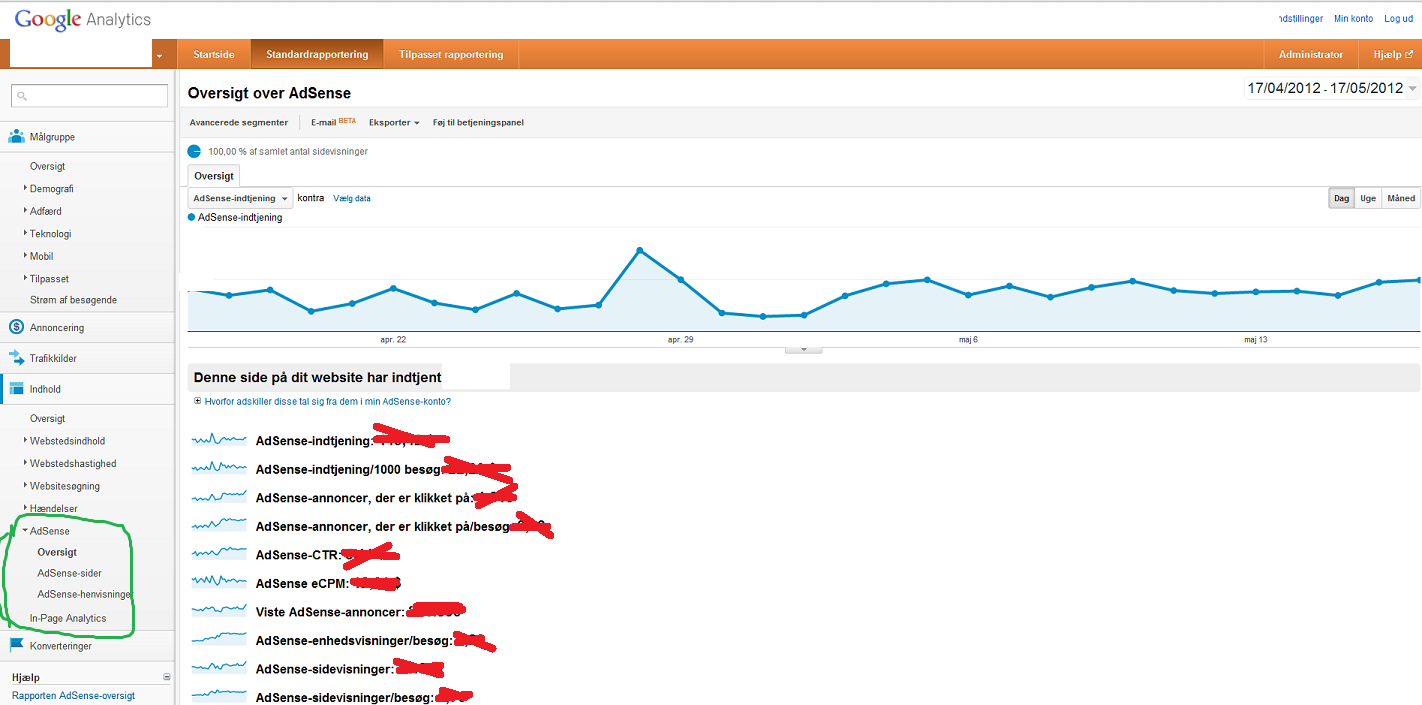This screenshot has width=1422, height=705.
Task: Open the date range picker dropdown
Action: 1331,88
